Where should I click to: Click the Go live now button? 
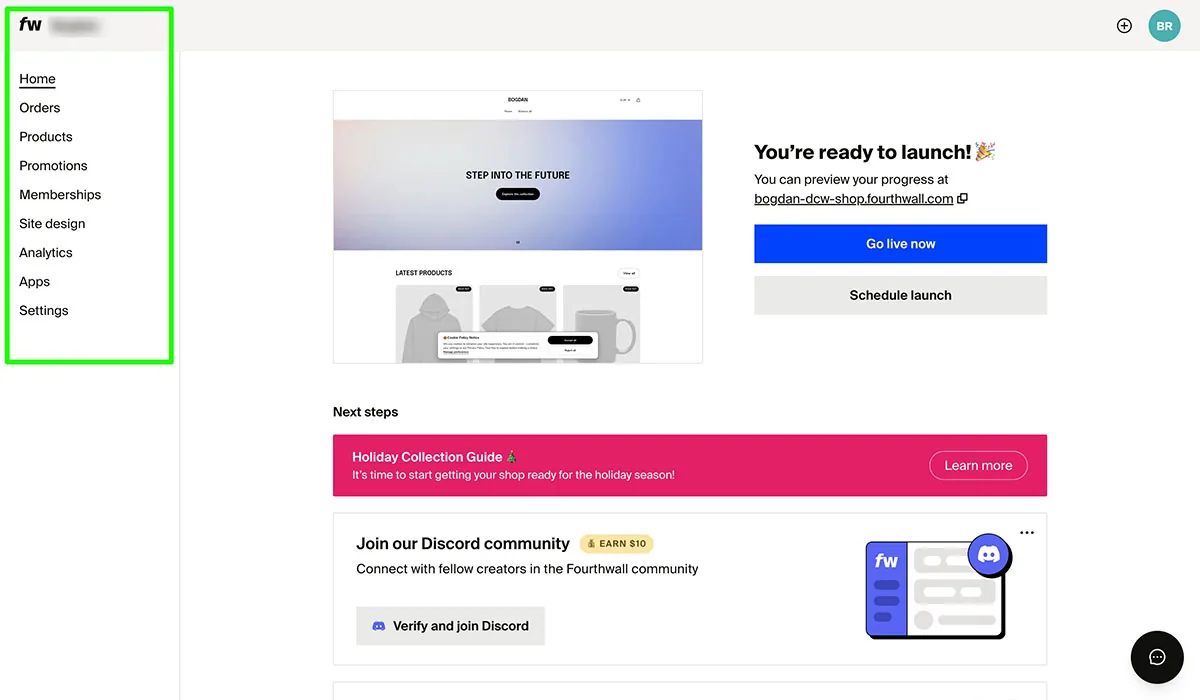pos(899,243)
